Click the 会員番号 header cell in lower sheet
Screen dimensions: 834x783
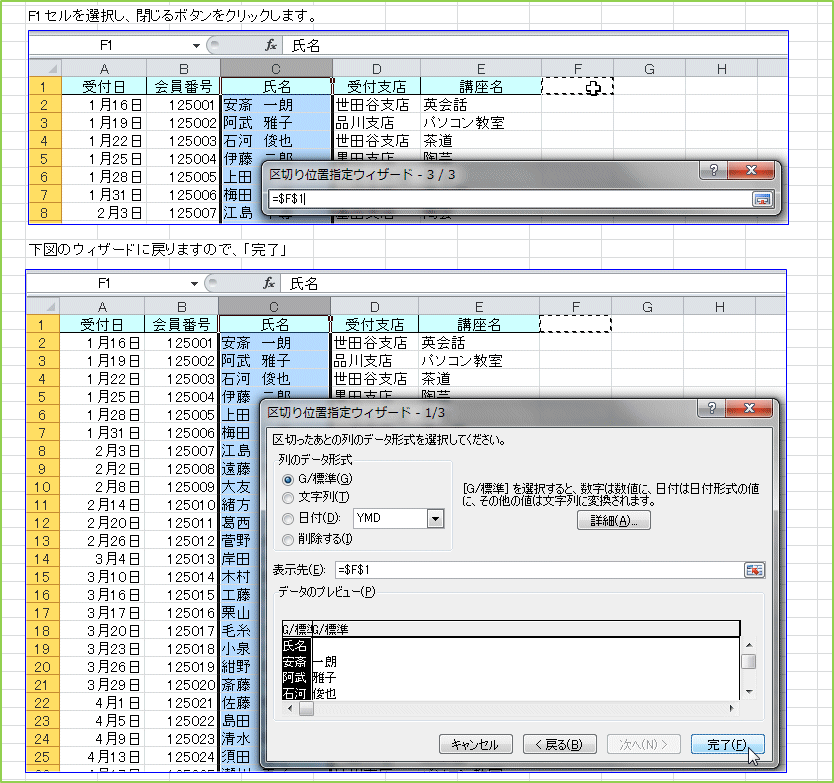click(x=181, y=324)
